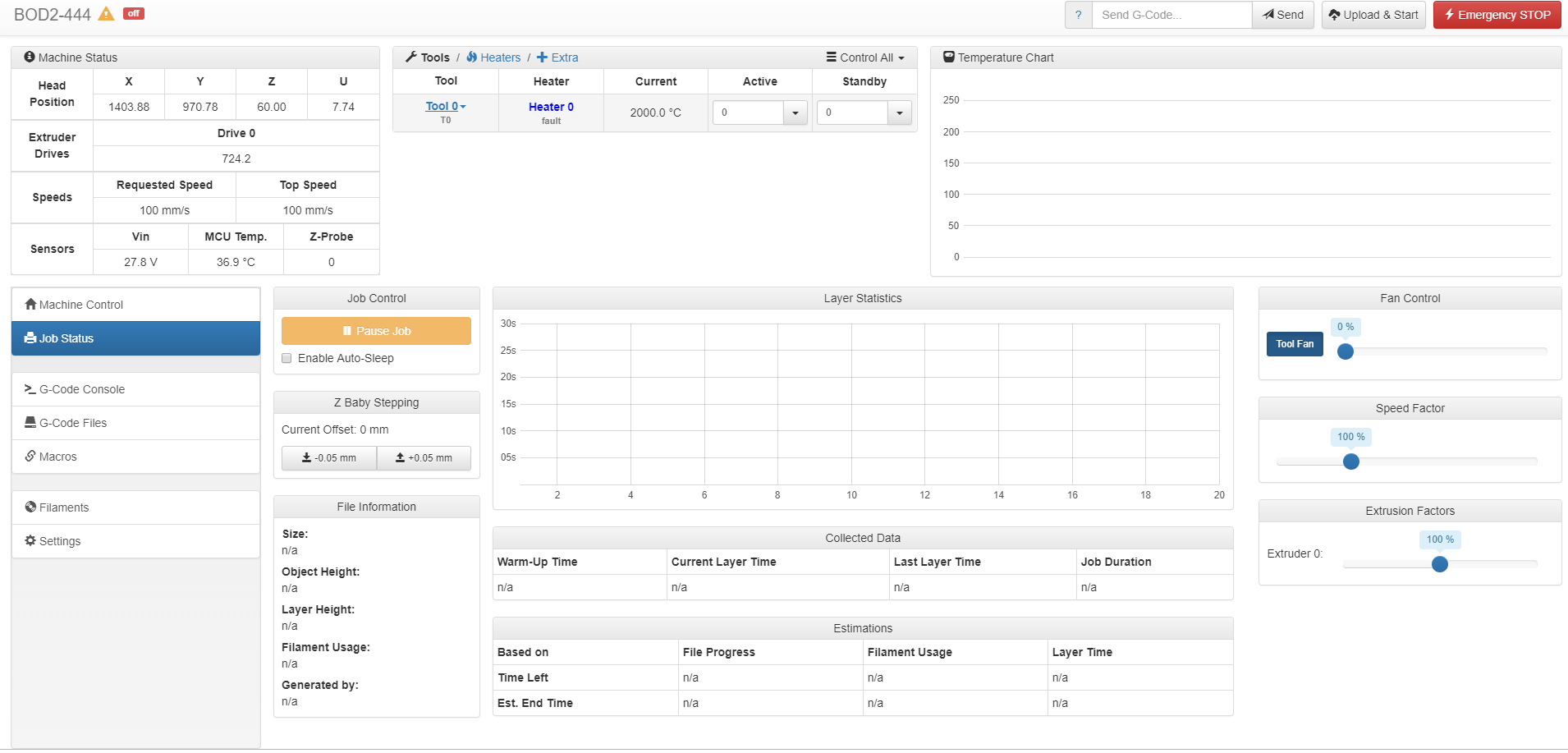Click the red 'off' status badge
1568x753 pixels.
click(134, 13)
